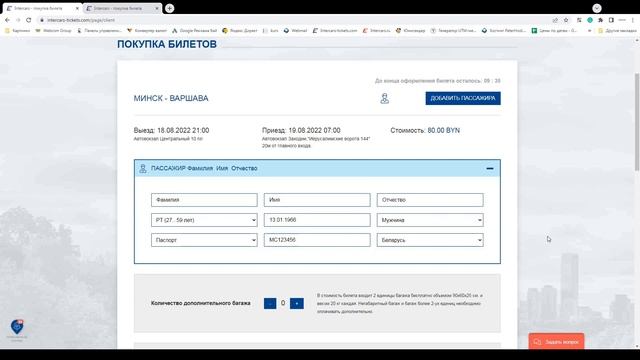Click the ДОБАВИТЬ ПАССАЖИРА button
This screenshot has width=640, height=360.
(x=463, y=98)
